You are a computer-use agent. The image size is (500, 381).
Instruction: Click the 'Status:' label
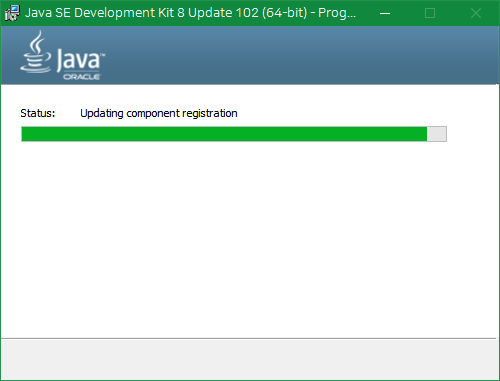tap(38, 113)
